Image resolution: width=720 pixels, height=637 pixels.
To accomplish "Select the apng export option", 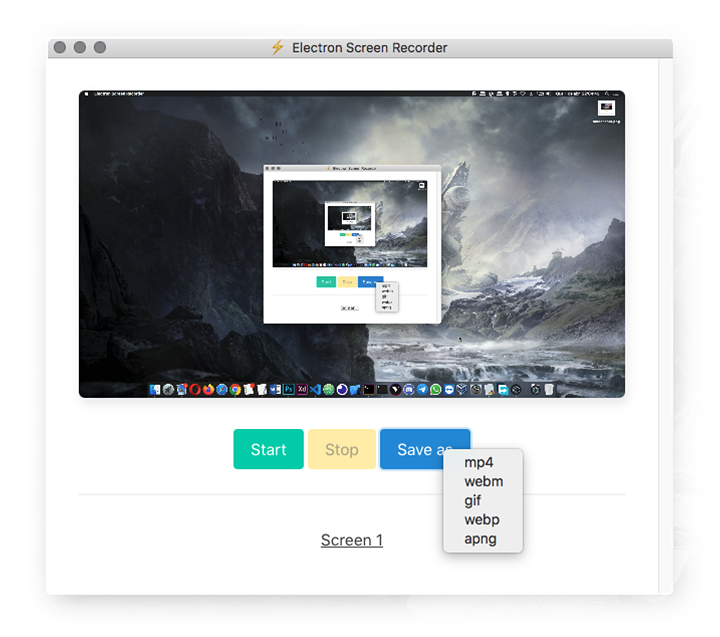I will tap(480, 539).
